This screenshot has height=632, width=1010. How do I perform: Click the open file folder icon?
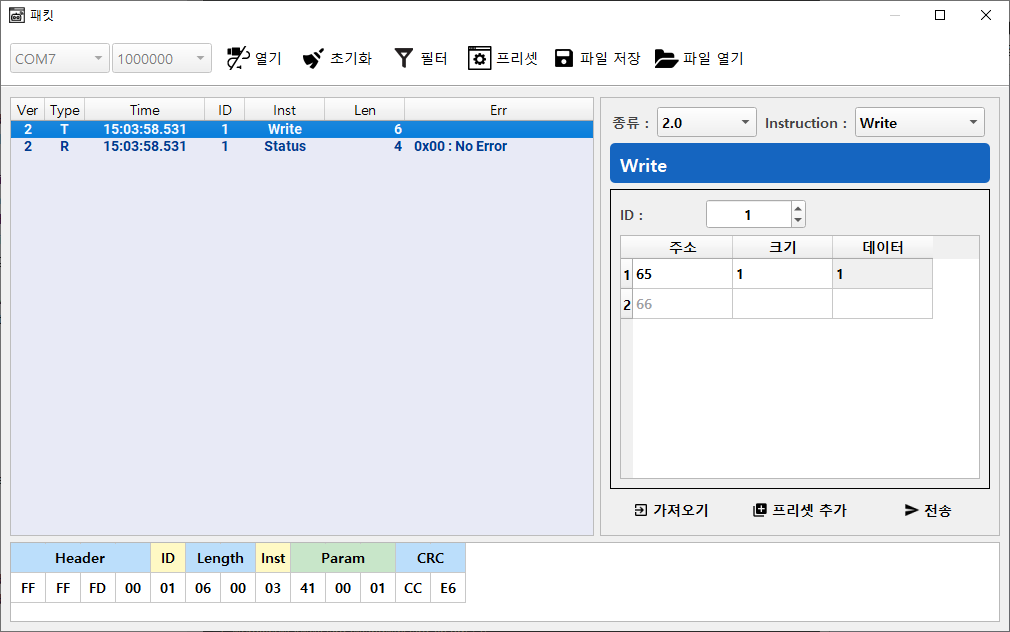(x=666, y=58)
